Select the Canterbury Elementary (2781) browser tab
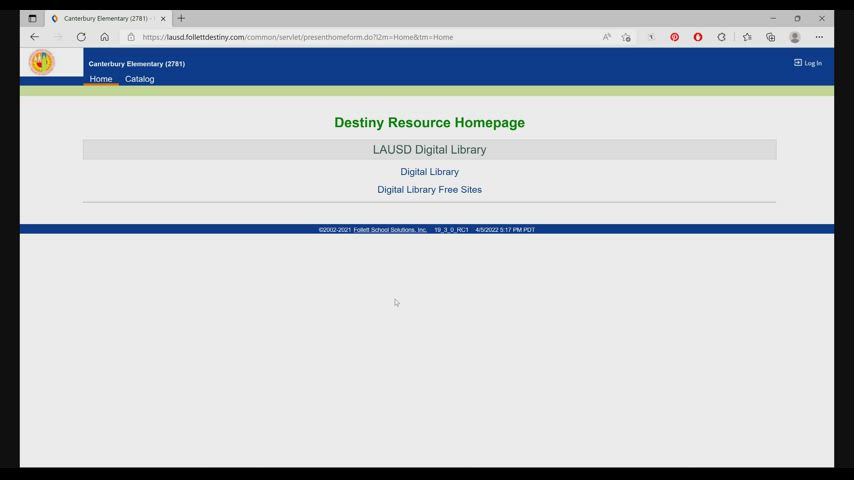 point(106,19)
